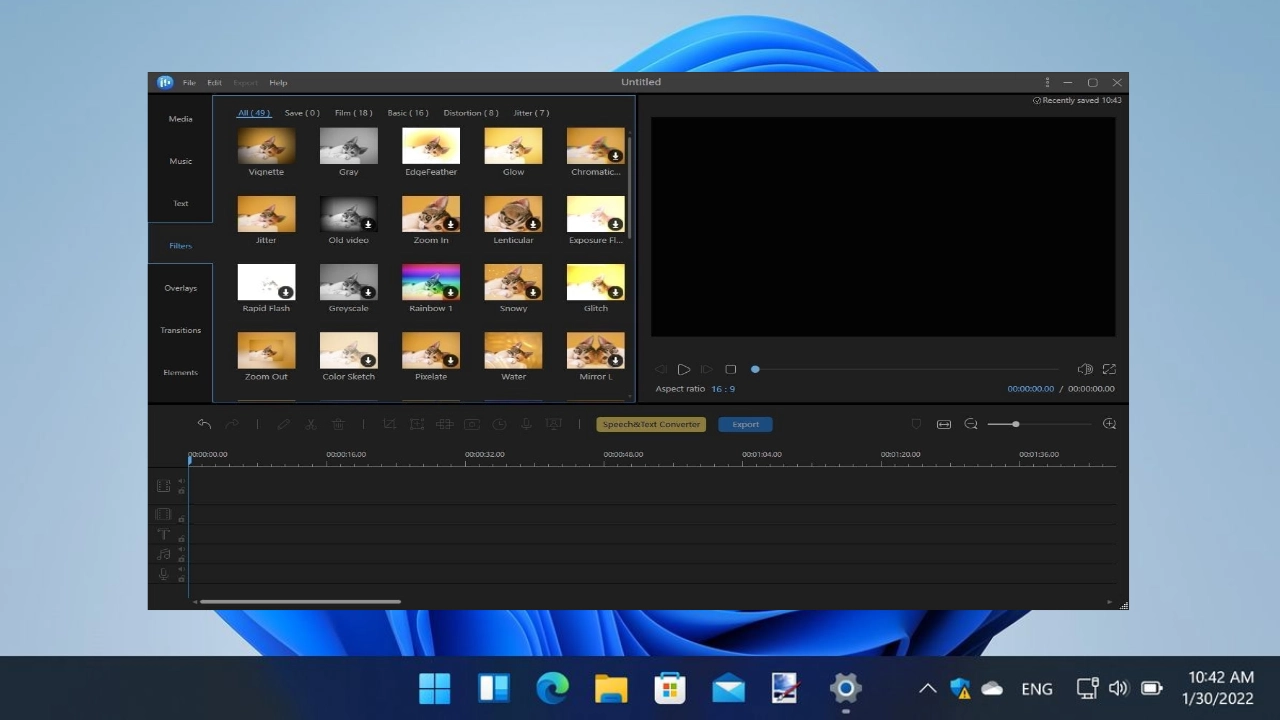Open the Overlays panel
This screenshot has height=720, width=1280.
tap(180, 288)
